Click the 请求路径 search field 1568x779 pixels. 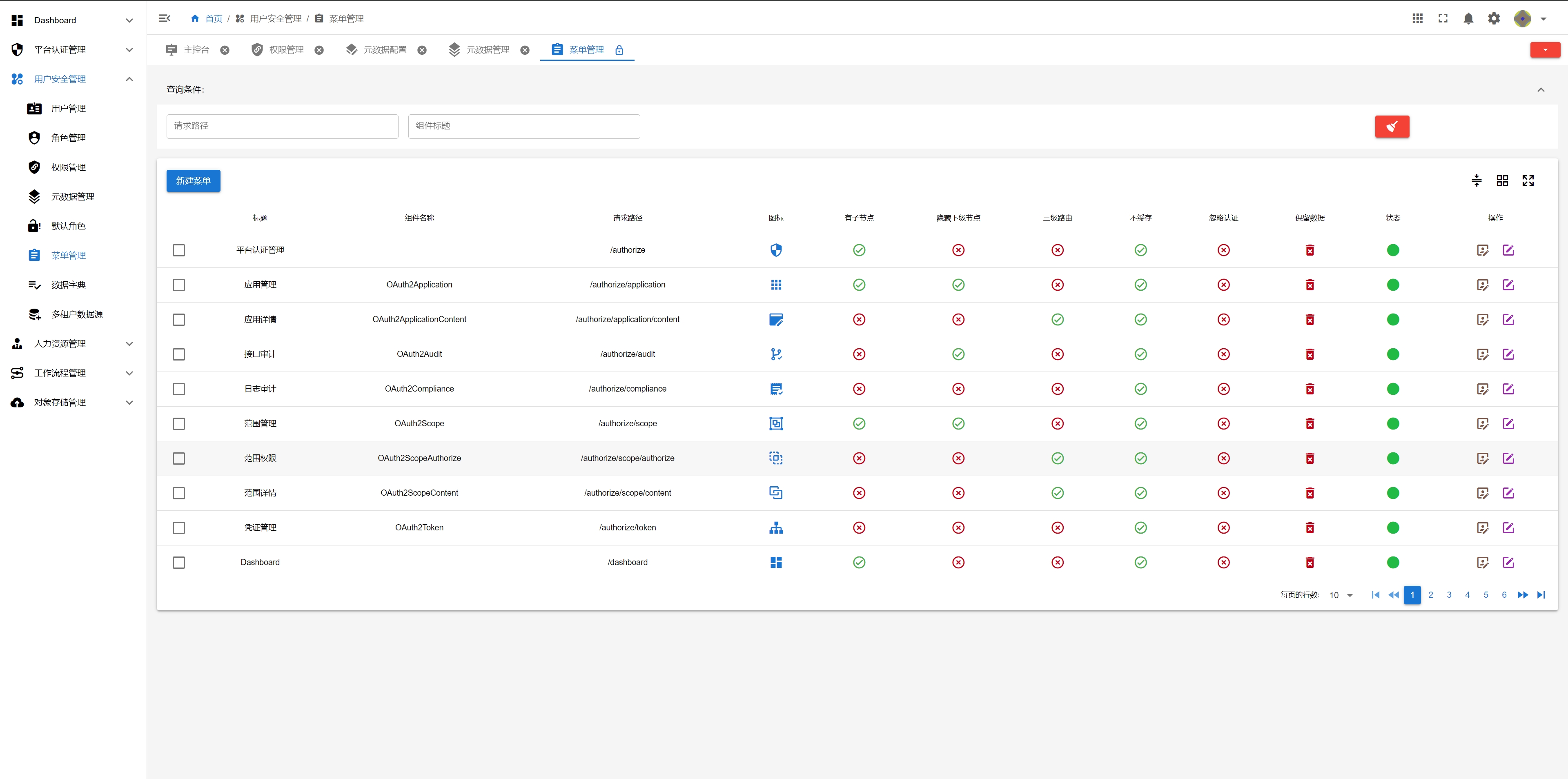[x=282, y=126]
